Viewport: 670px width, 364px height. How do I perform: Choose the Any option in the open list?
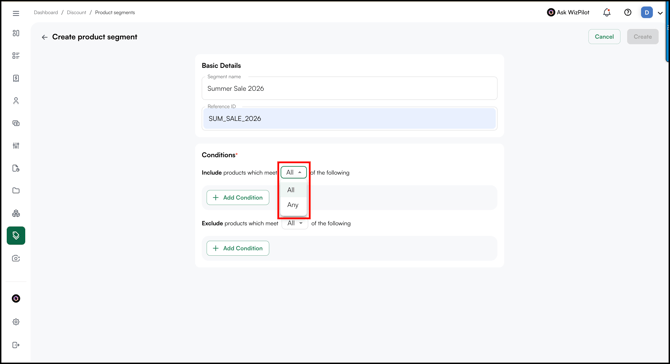point(294,205)
